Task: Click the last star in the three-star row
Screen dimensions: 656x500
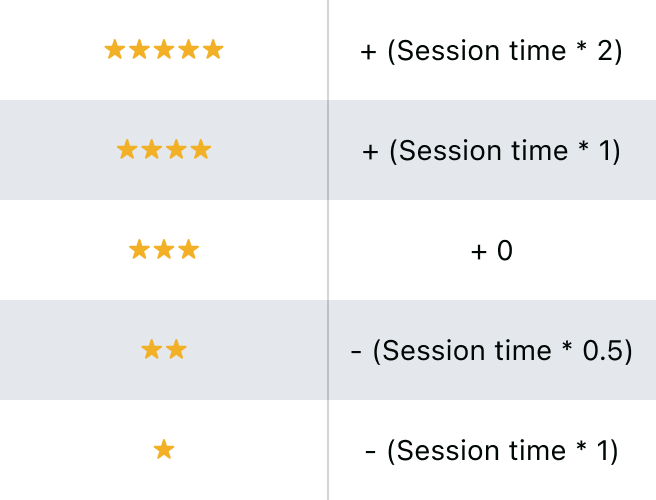Action: 188,250
